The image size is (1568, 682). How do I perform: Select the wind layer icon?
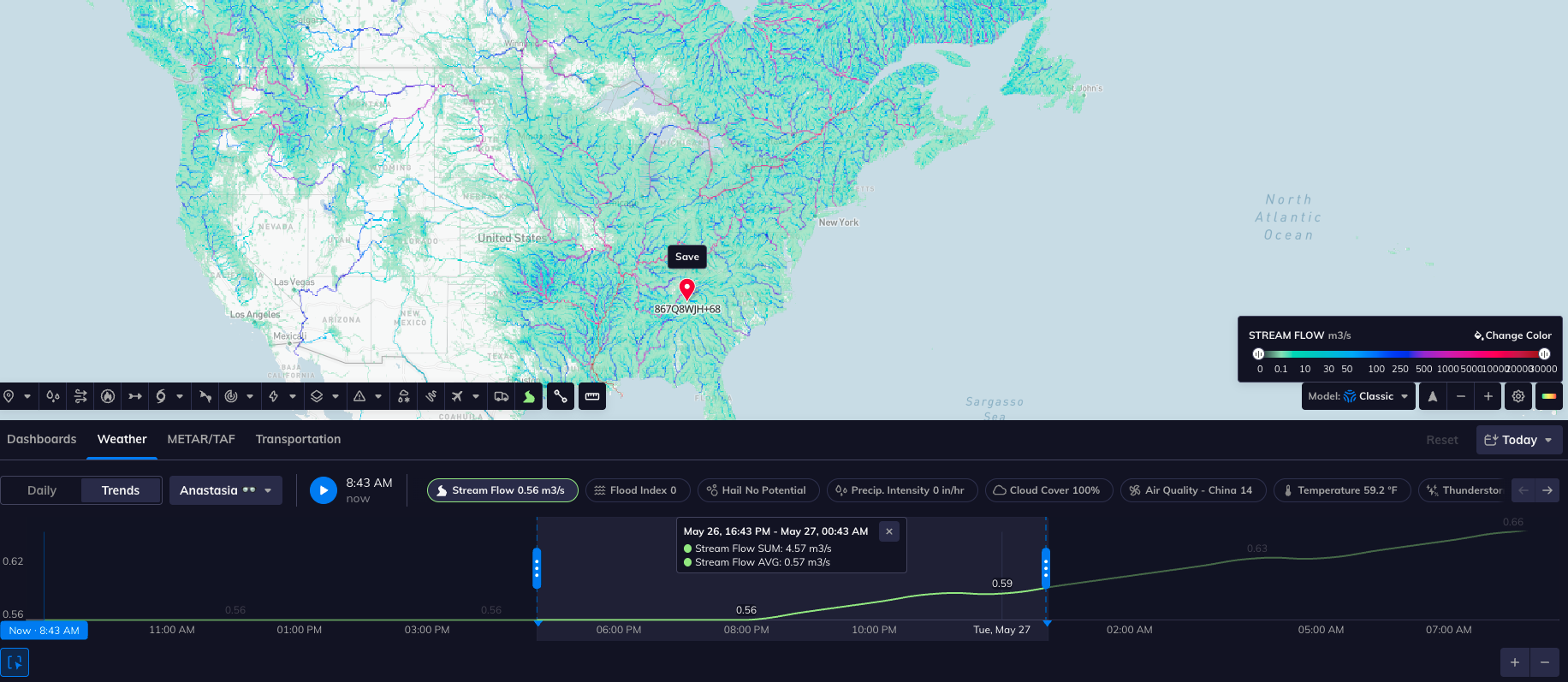click(80, 396)
